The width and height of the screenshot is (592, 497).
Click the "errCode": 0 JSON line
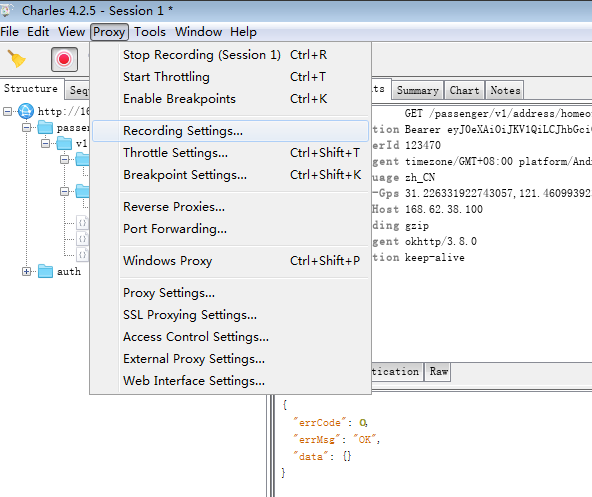click(x=330, y=422)
